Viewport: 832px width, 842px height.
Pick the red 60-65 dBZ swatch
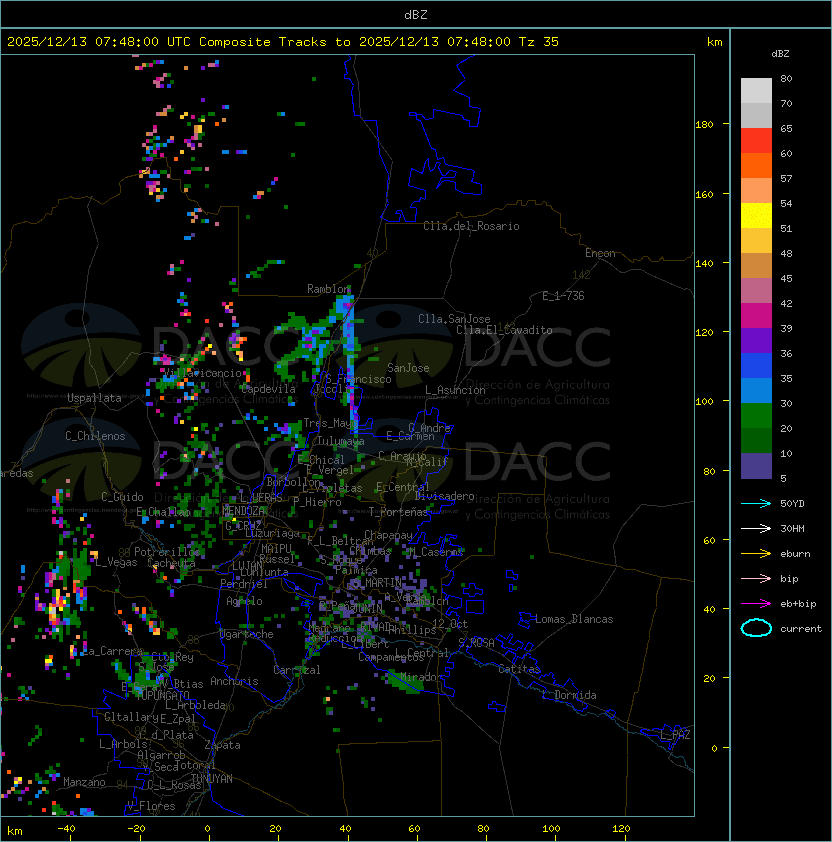tap(756, 141)
